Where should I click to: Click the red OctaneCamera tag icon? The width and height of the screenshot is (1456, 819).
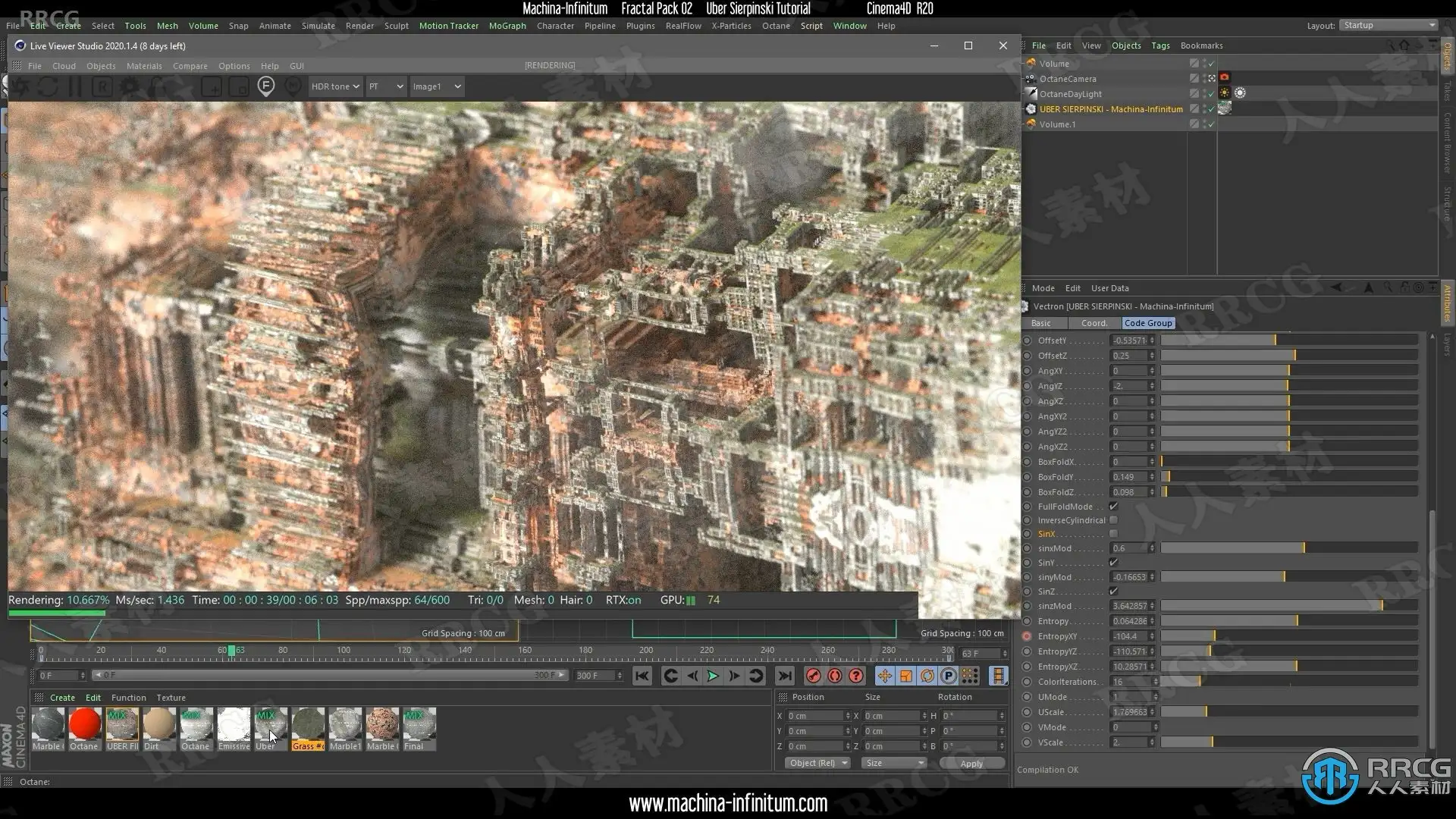[x=1224, y=78]
